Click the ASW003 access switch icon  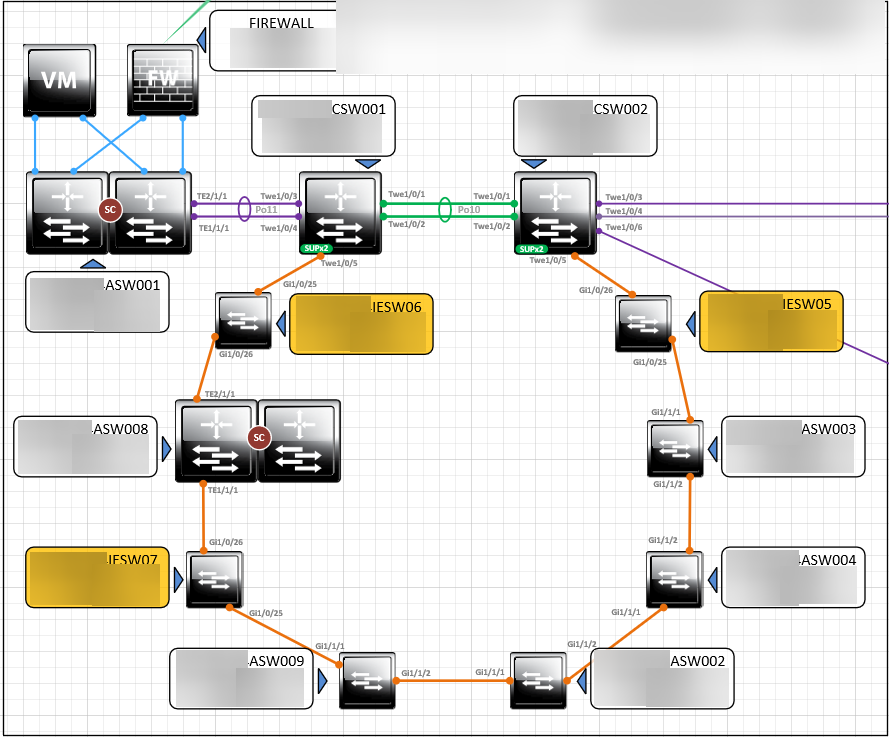pos(676,447)
